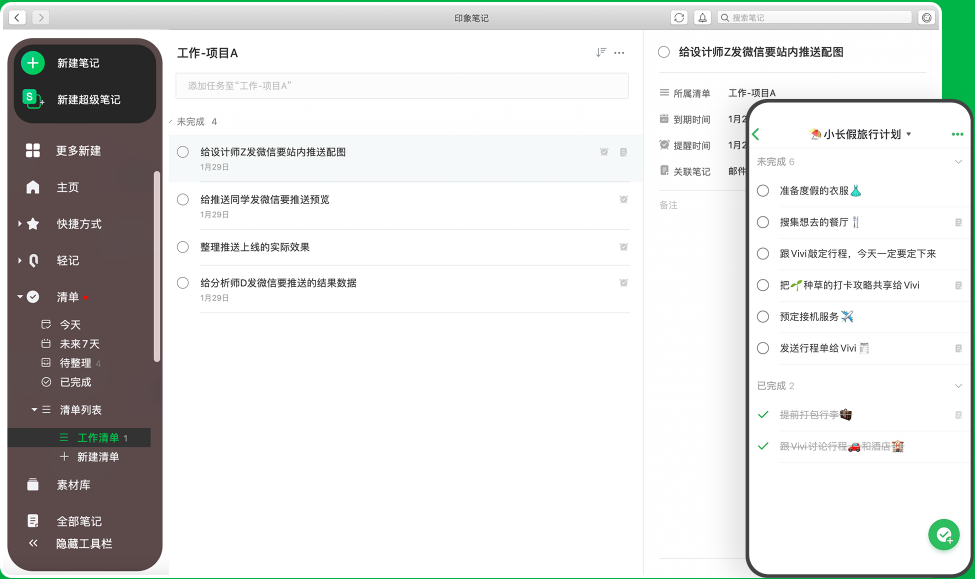Check off 给推送同学发微信要推送预览
The height and width of the screenshot is (579, 975).
183,200
